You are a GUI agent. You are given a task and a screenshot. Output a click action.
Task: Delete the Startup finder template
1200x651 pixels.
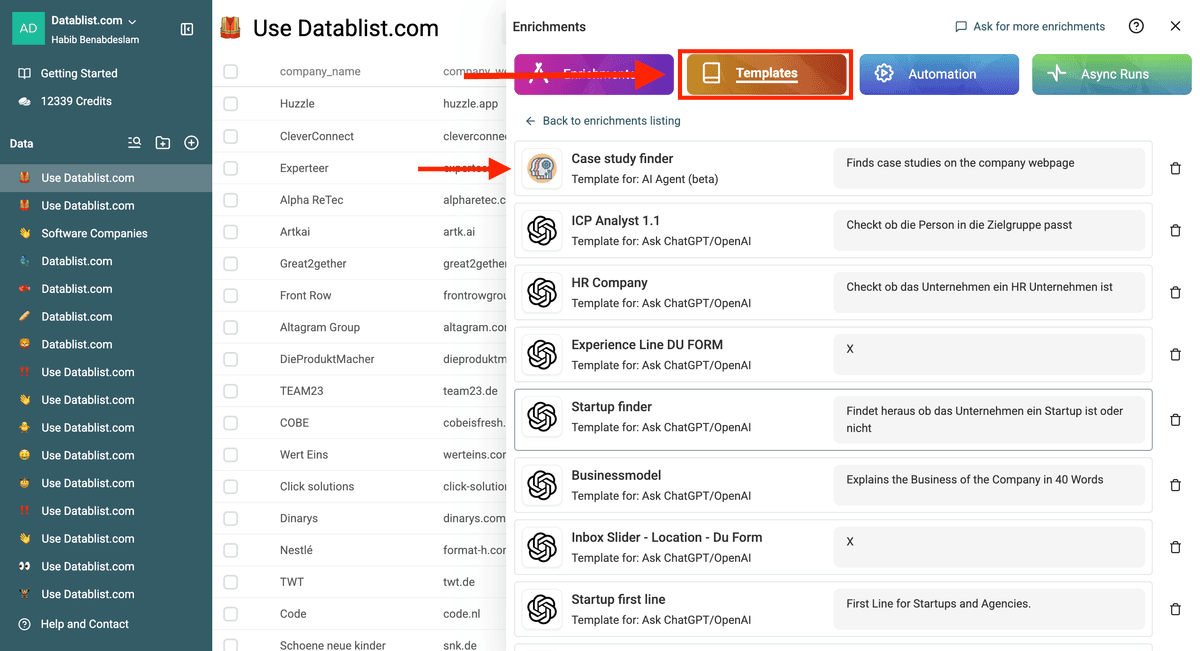point(1175,420)
